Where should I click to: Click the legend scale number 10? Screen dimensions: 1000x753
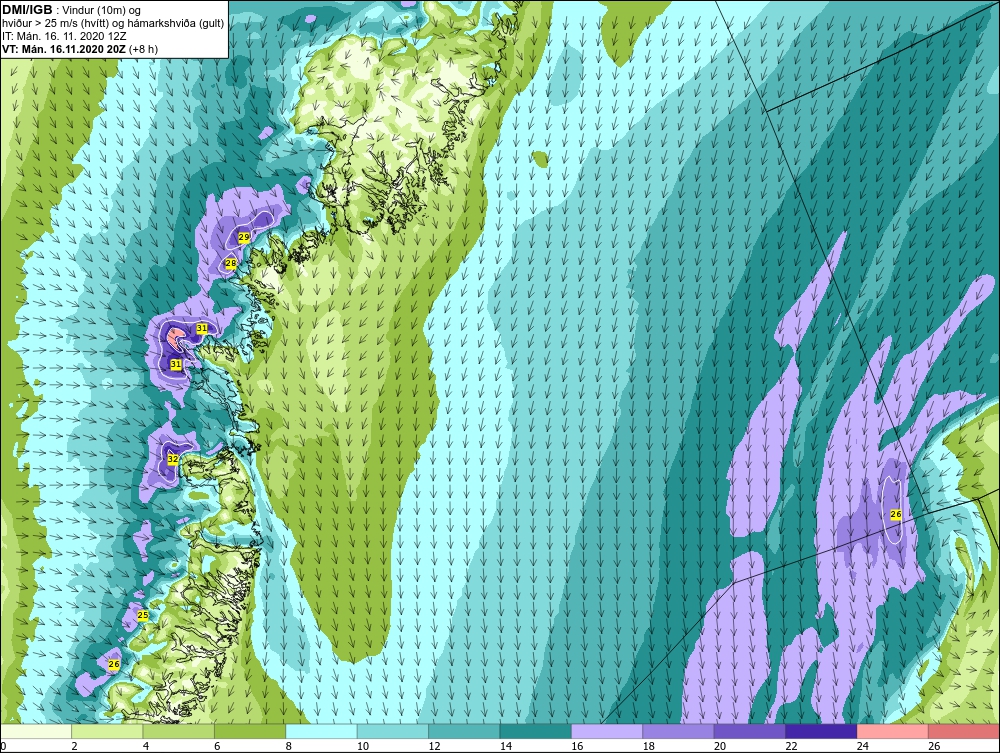[363, 746]
